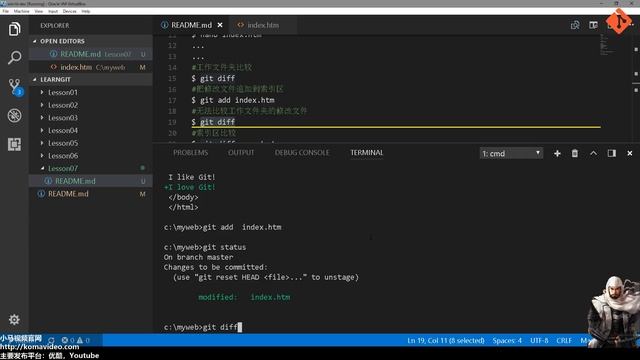
Task: Create a new terminal with plus icon
Action: pyautogui.click(x=557, y=153)
